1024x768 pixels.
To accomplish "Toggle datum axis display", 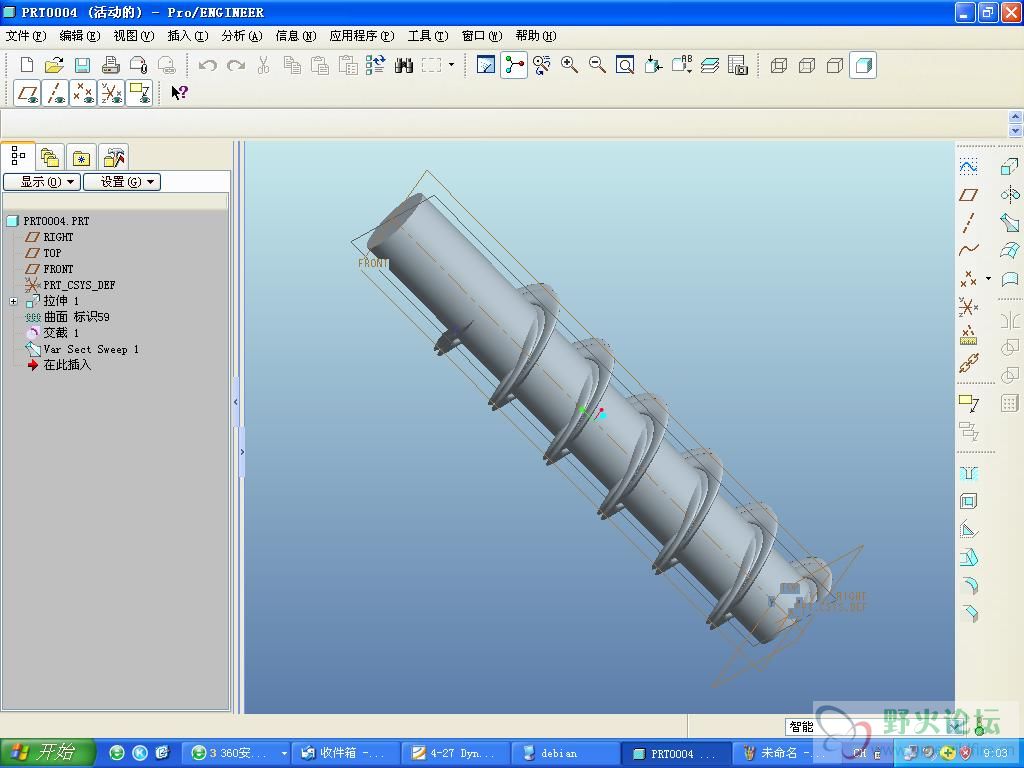I will [56, 93].
